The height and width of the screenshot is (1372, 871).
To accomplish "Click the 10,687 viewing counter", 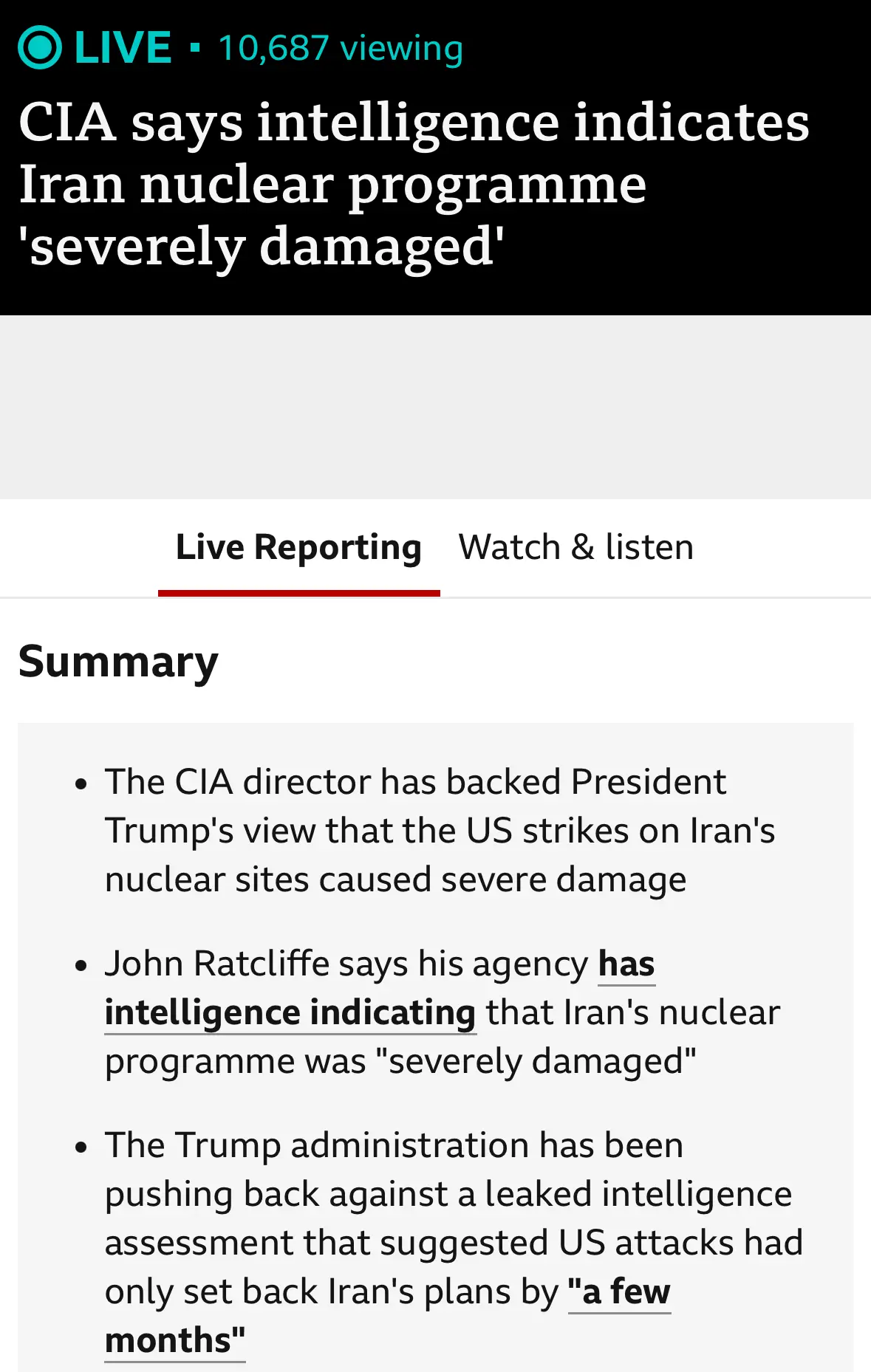I will (x=341, y=49).
